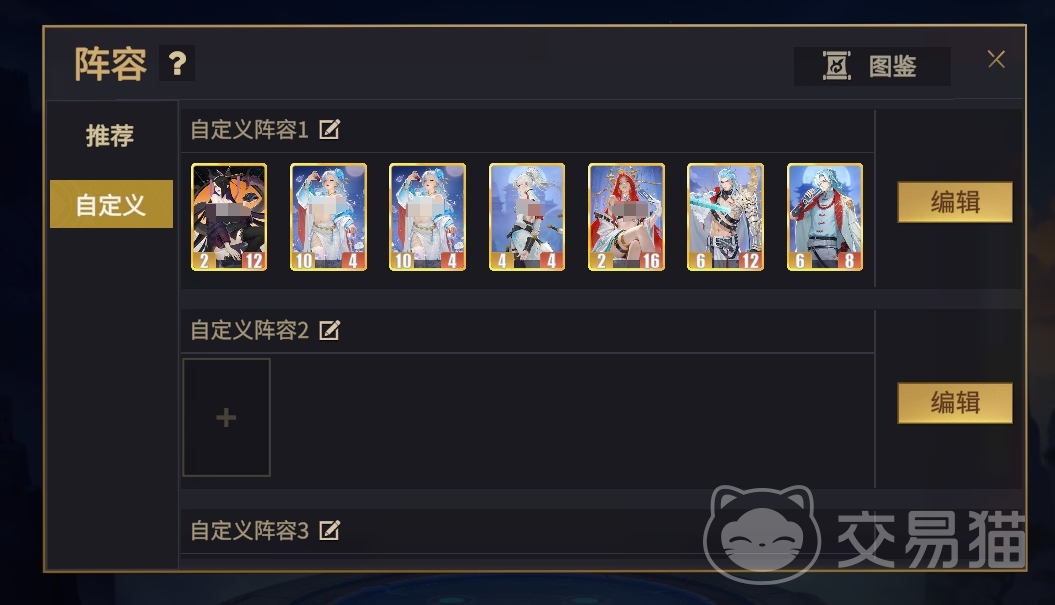Click the 自定义阵容3 lineup title
Screen dimensions: 1055x605
(250, 531)
